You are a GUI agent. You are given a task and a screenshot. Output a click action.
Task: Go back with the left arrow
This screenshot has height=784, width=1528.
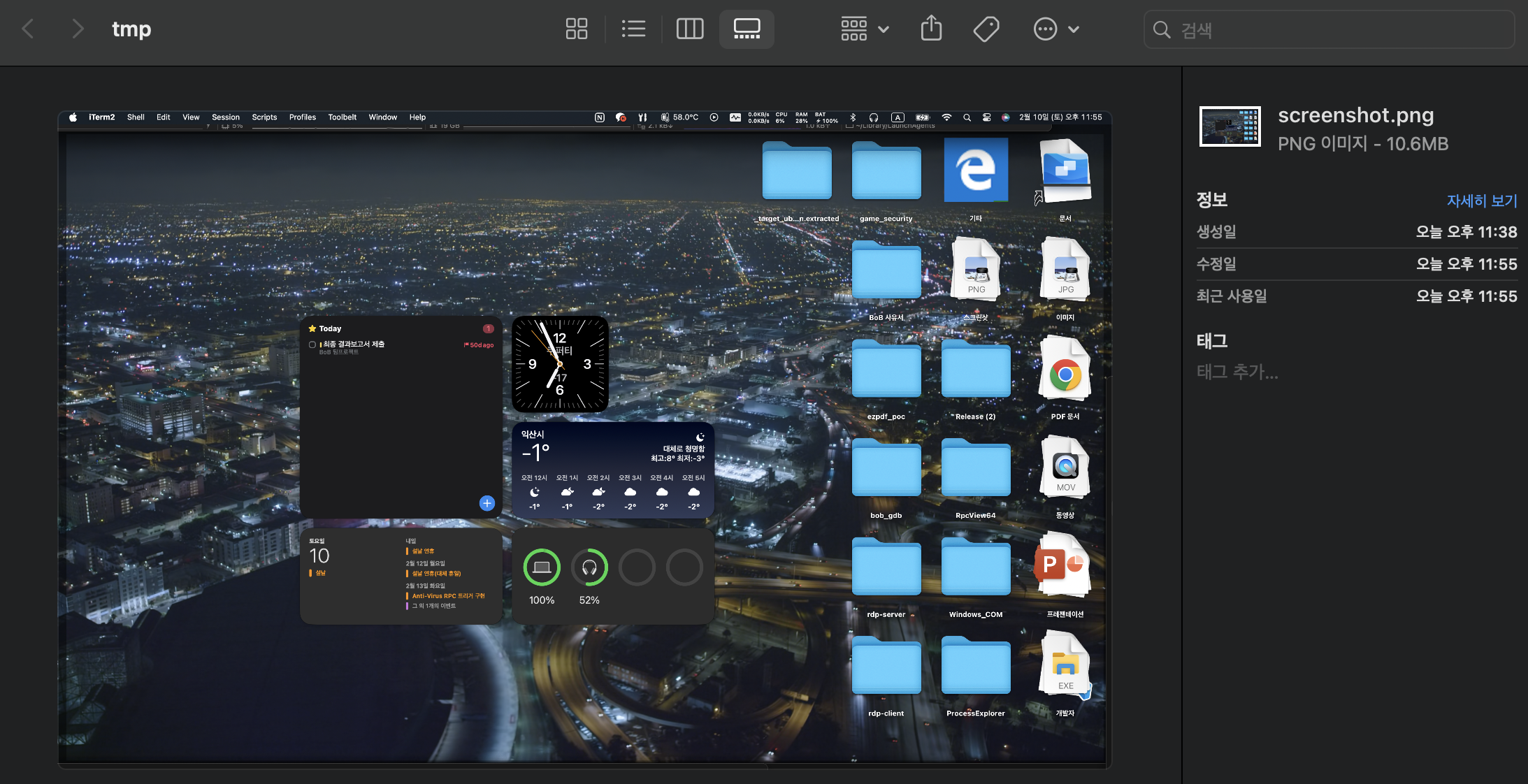point(28,29)
